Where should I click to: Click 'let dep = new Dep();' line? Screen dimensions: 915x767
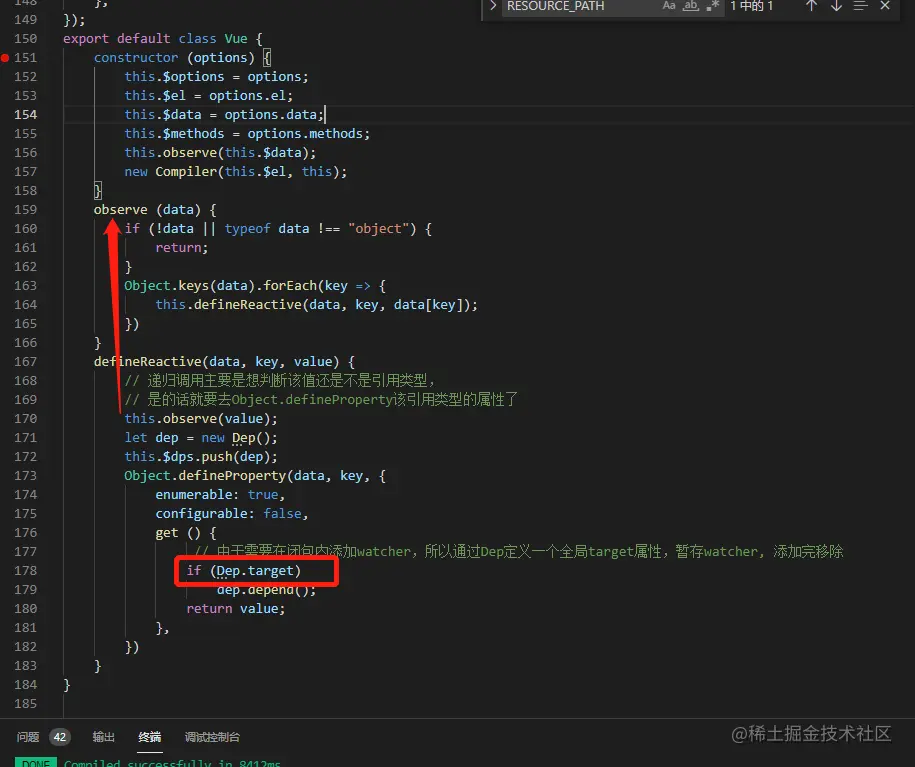tap(201, 438)
